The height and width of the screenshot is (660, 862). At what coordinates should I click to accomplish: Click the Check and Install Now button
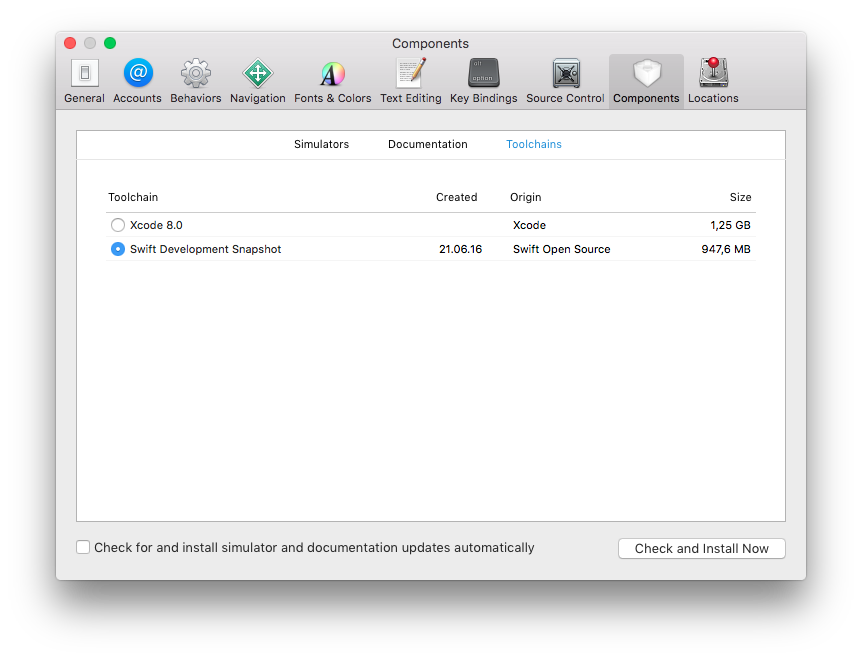701,548
